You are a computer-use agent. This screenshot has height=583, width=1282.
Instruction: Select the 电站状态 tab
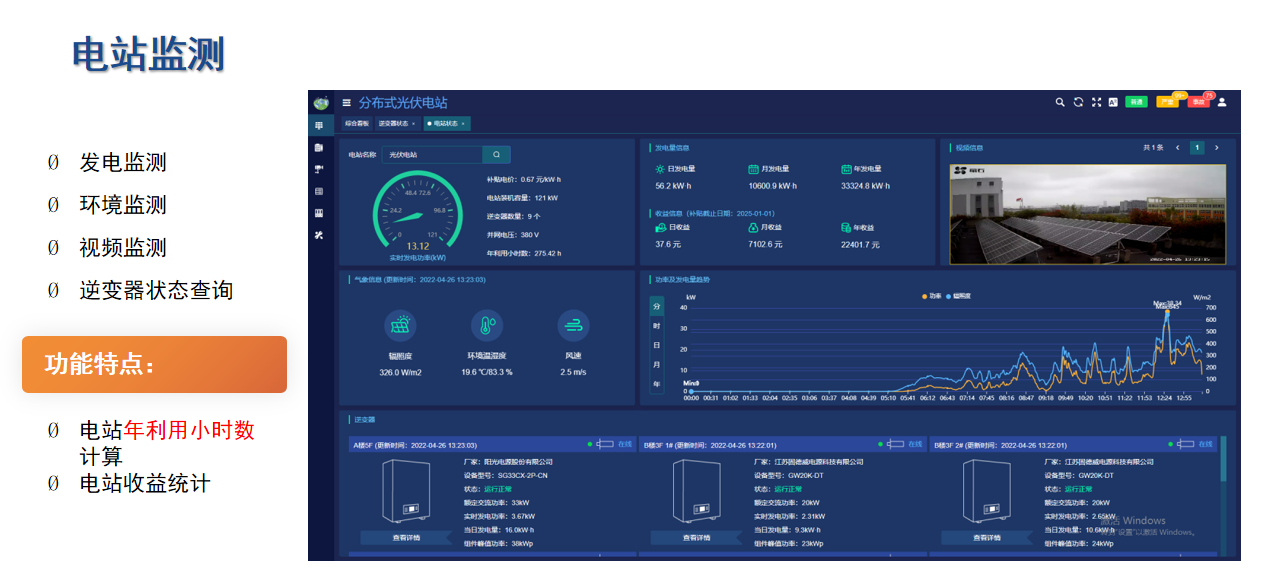[445, 124]
